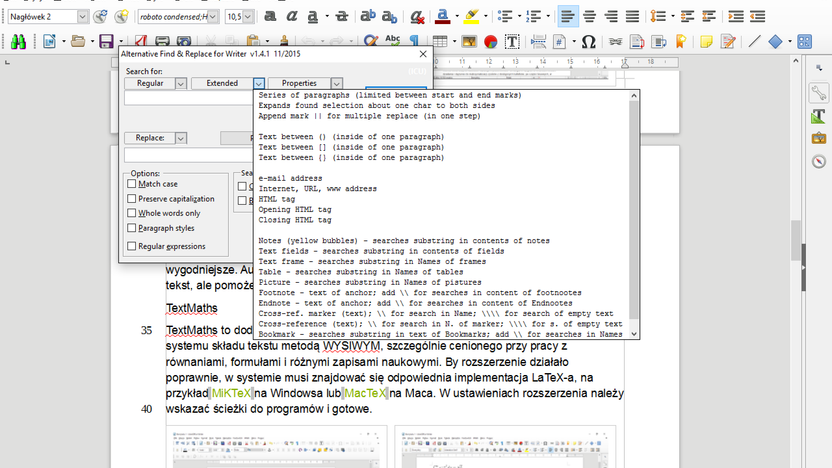Justify the paragraph
Image resolution: width=832 pixels, height=468 pixels.
632,16
